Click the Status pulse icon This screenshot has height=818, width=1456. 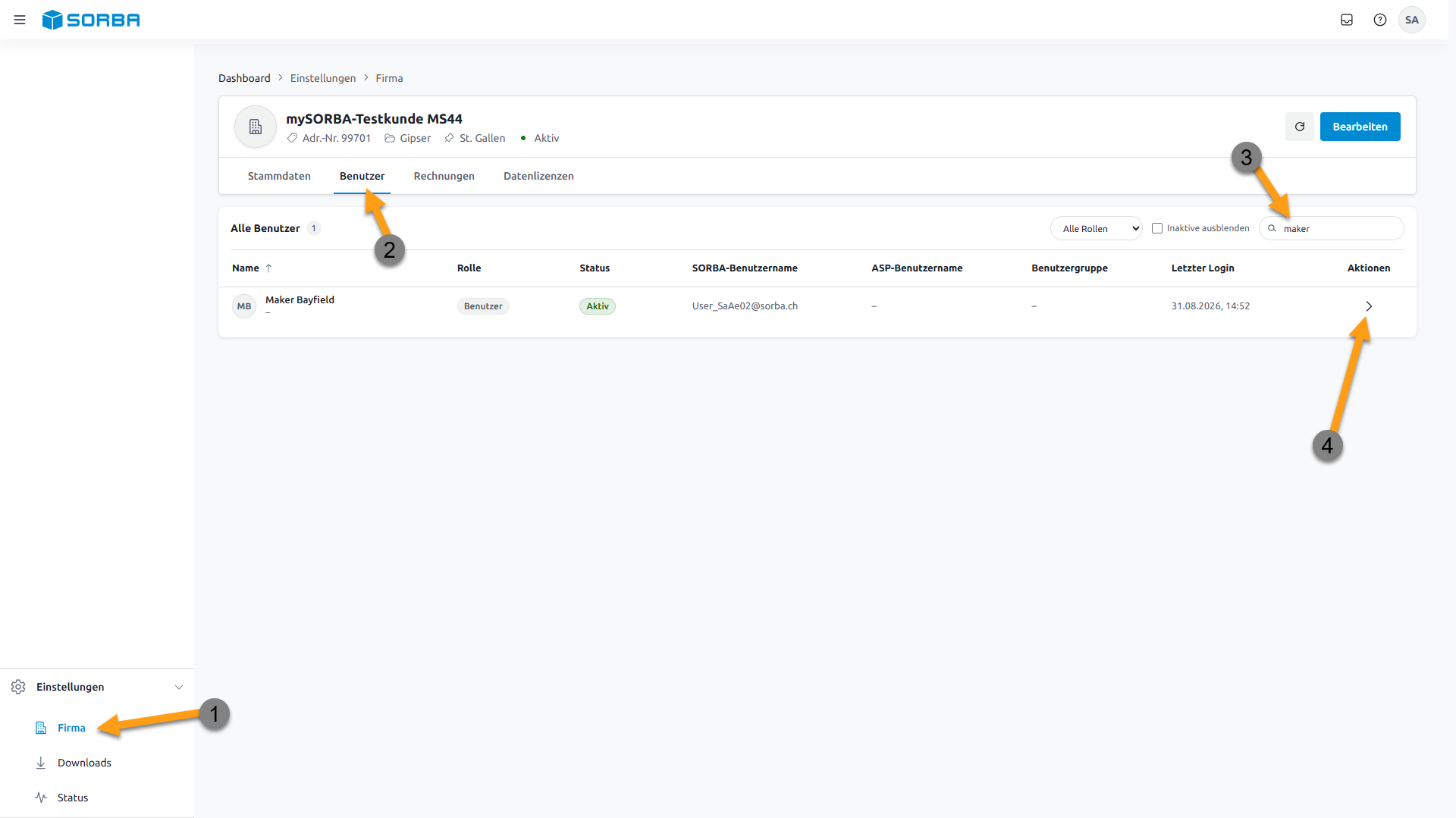(x=41, y=798)
